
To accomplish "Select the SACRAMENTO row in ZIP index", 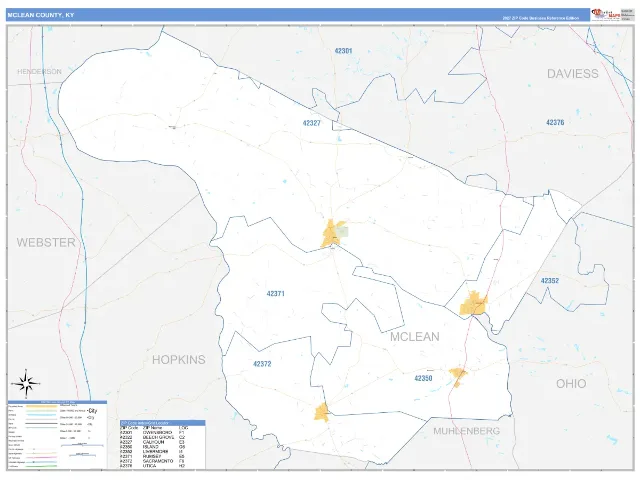I will point(162,461).
